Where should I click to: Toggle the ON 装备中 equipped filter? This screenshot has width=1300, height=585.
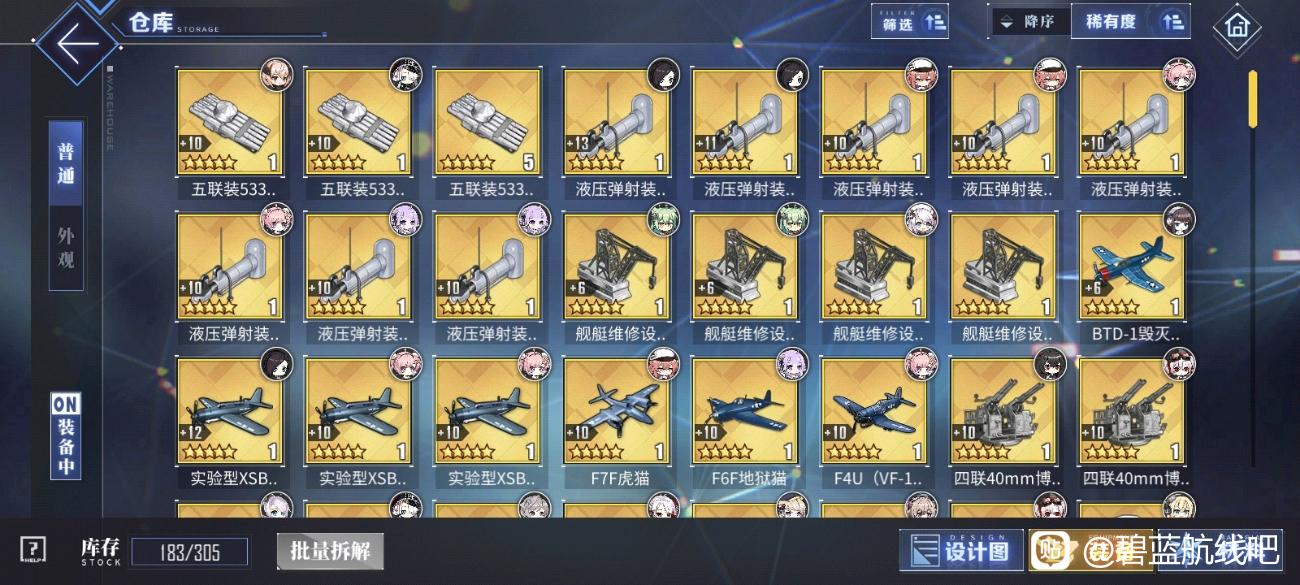tap(66, 436)
